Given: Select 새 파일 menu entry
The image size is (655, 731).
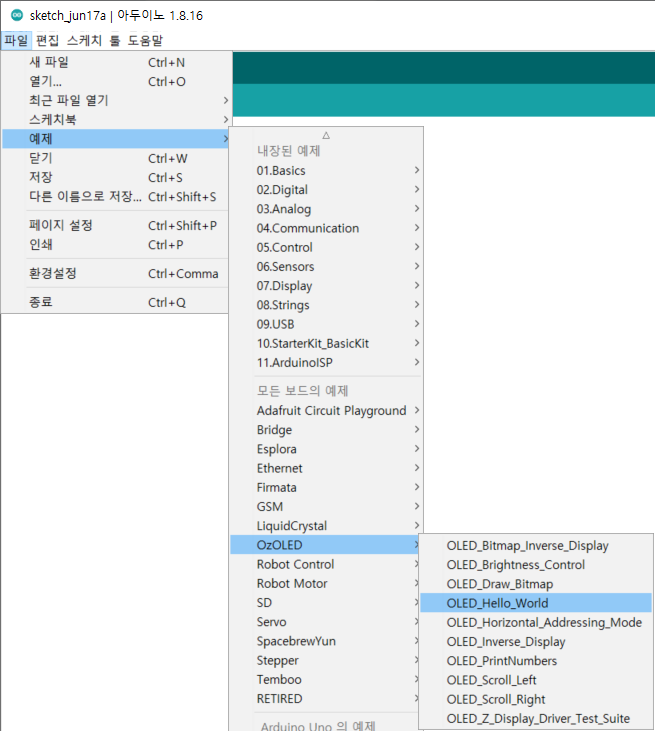Looking at the screenshot, I should (115, 62).
